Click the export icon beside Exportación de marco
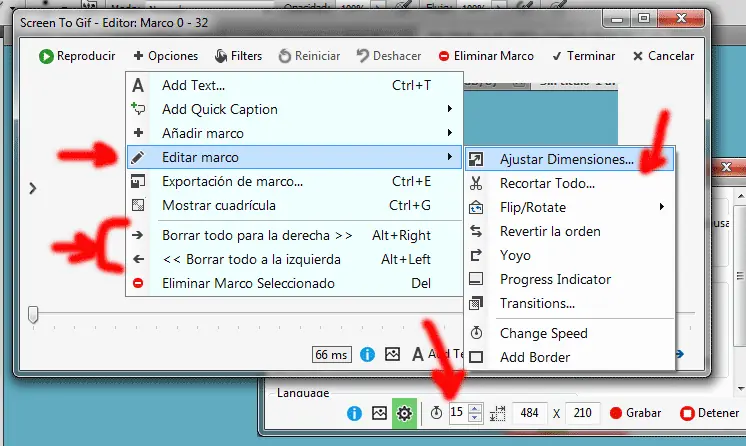 point(138,181)
